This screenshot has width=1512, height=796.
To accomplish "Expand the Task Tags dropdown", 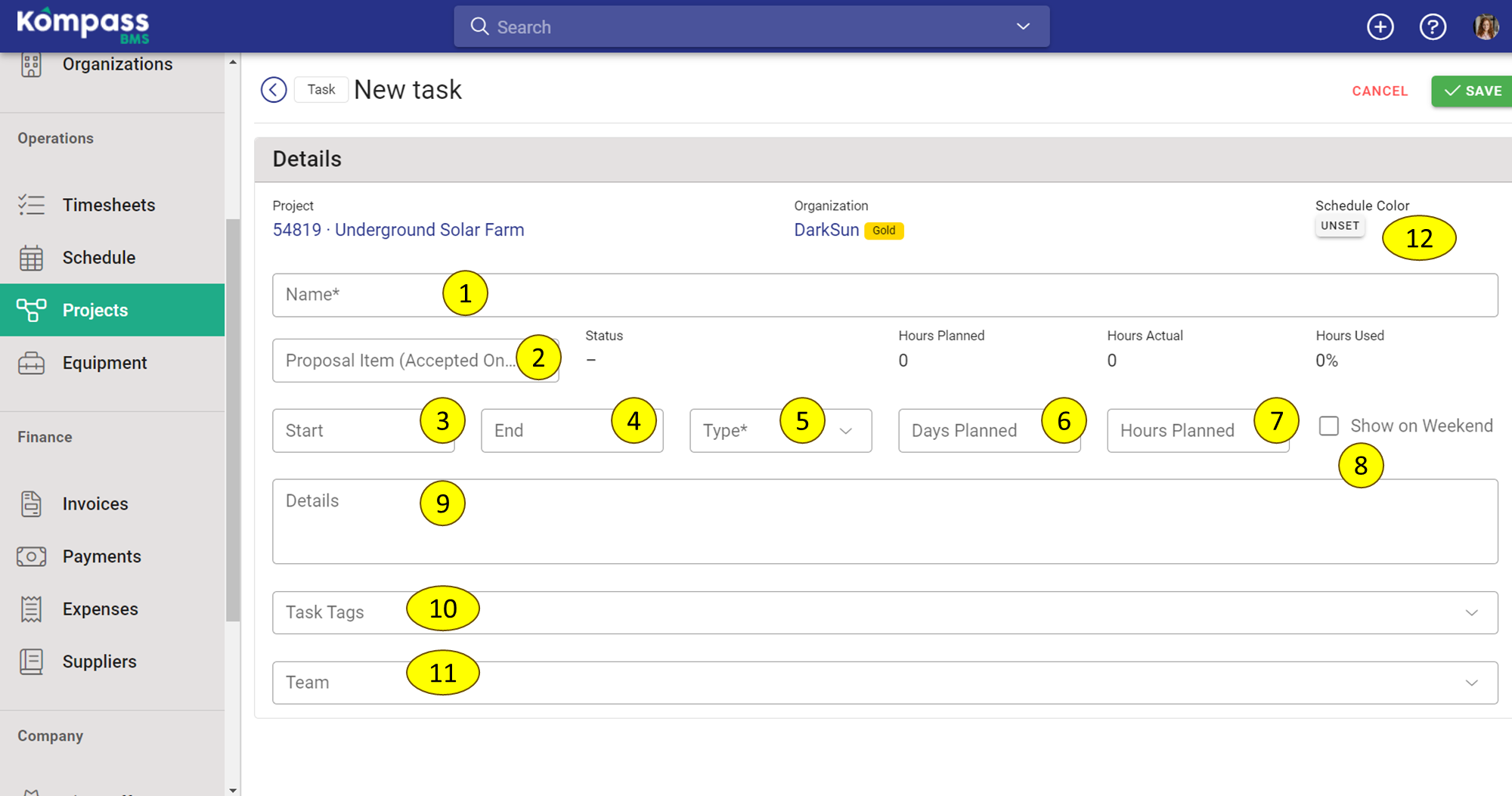I will 1470,612.
